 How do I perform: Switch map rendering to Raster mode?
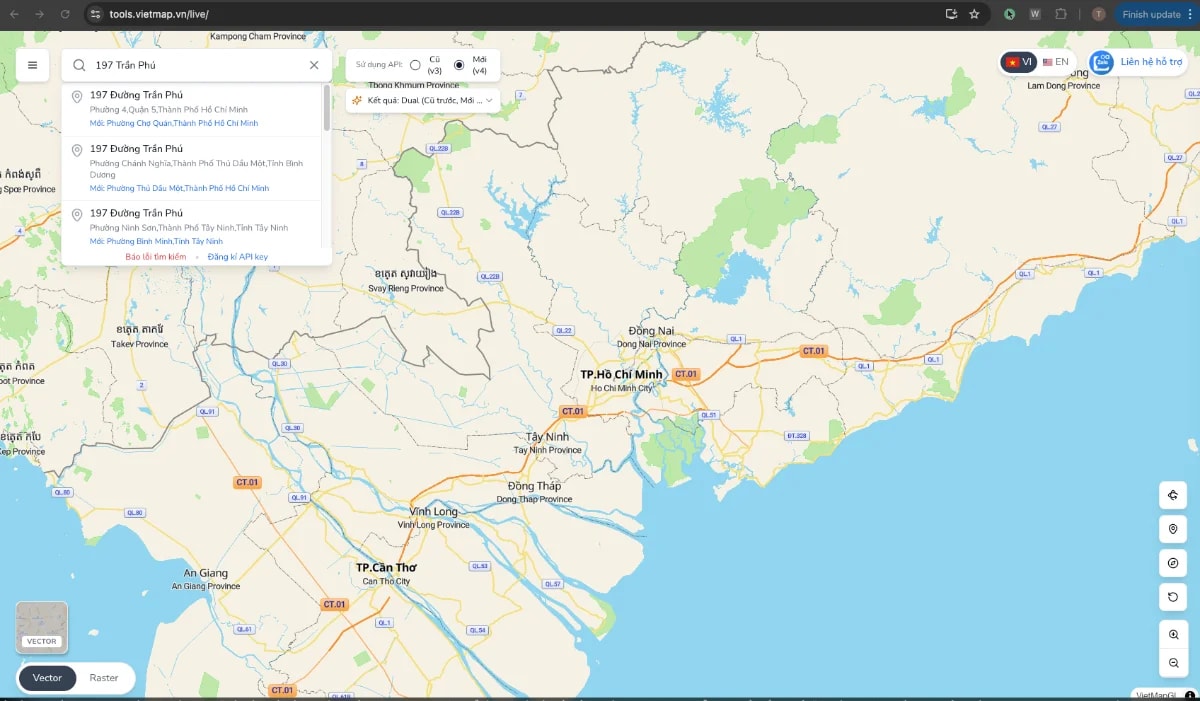103,677
